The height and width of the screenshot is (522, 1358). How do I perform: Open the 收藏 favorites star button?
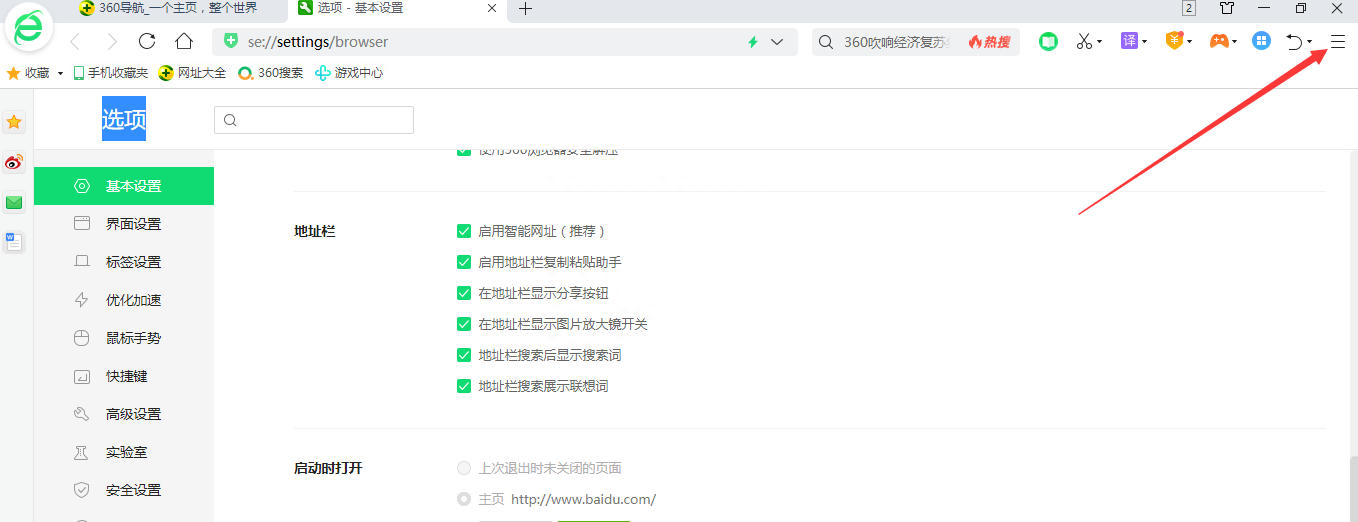click(x=27, y=73)
